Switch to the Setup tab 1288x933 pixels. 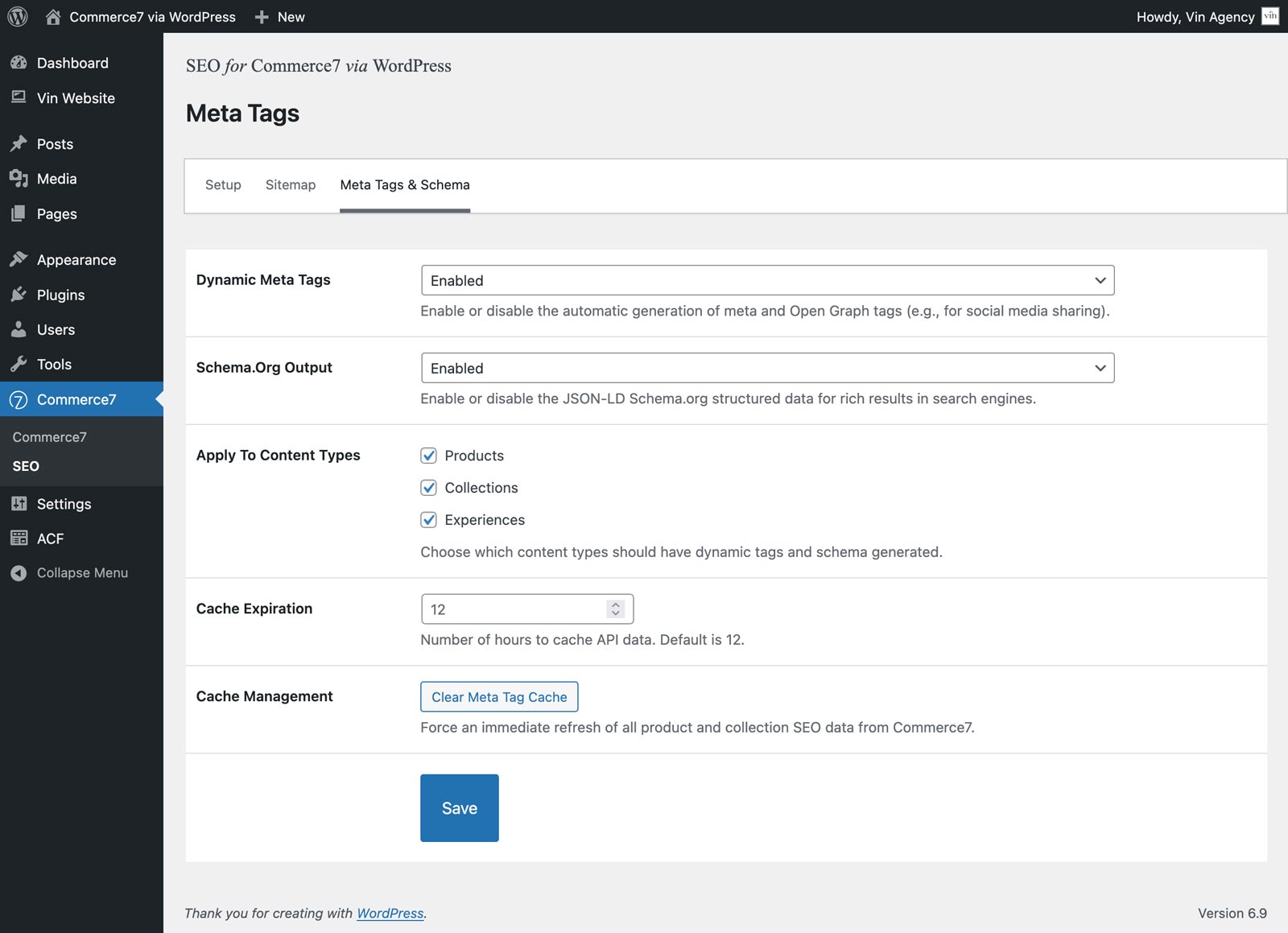[223, 185]
